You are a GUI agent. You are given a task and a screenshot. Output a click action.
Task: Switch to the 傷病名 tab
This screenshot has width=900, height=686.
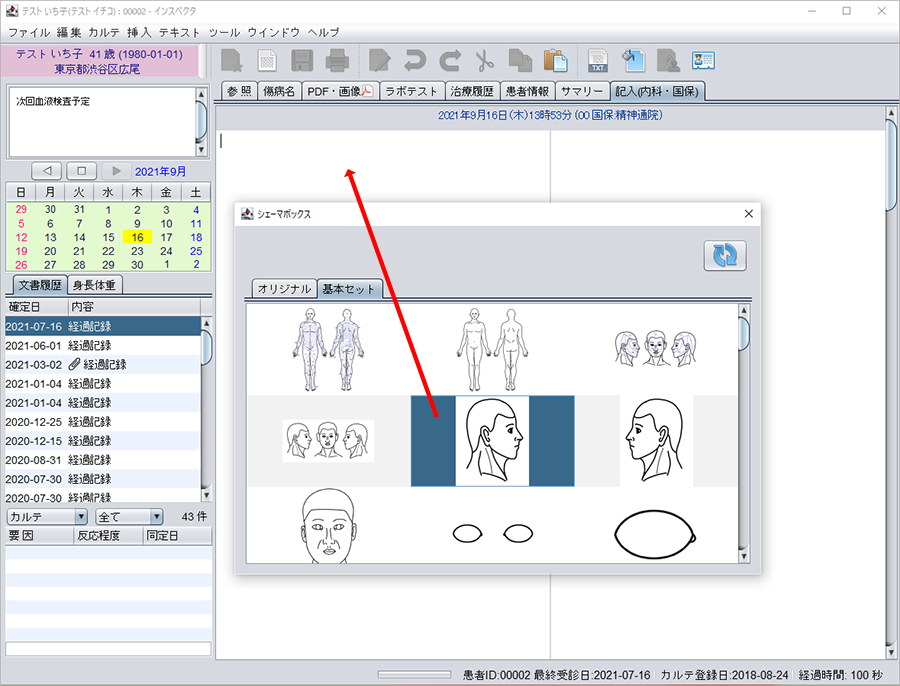point(278,91)
